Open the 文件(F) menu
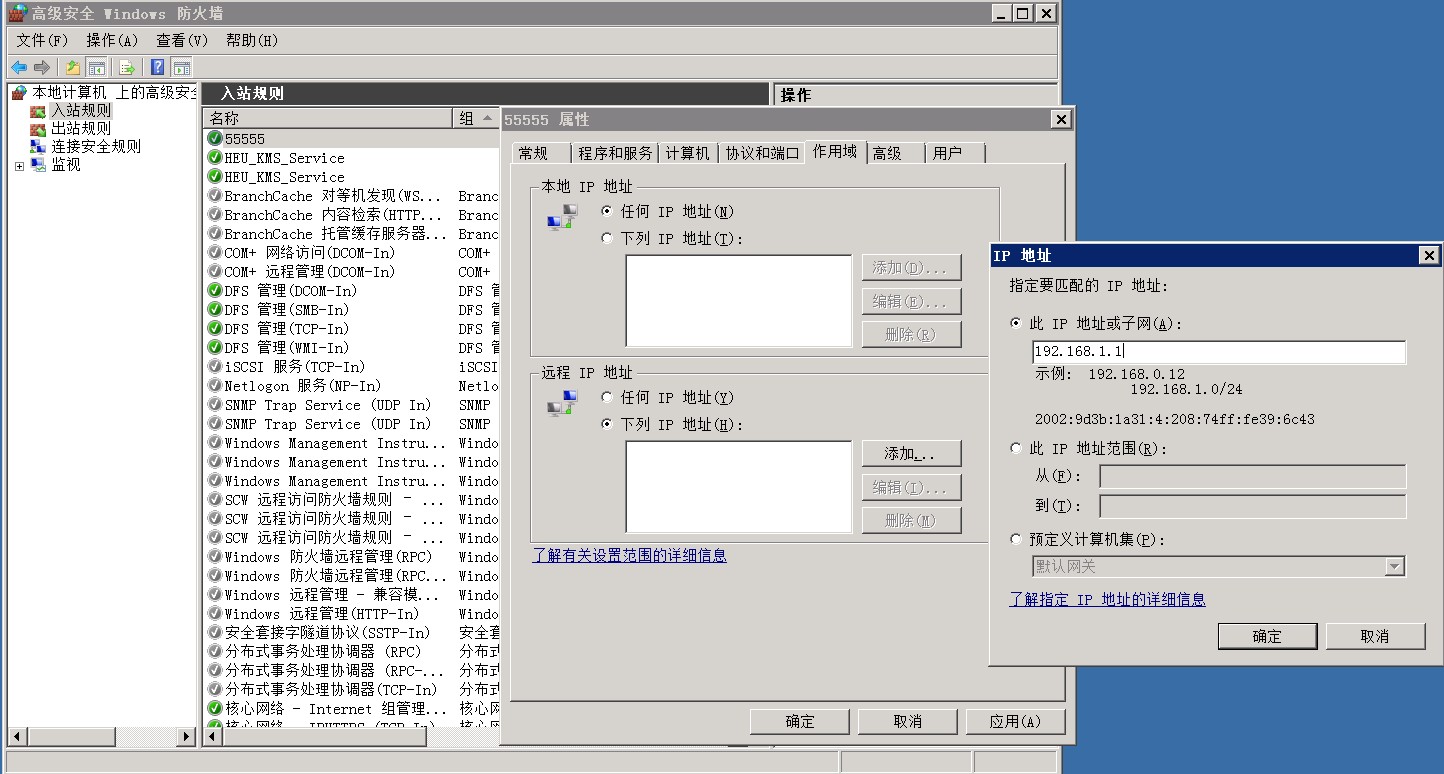The width and height of the screenshot is (1444, 774). point(42,41)
